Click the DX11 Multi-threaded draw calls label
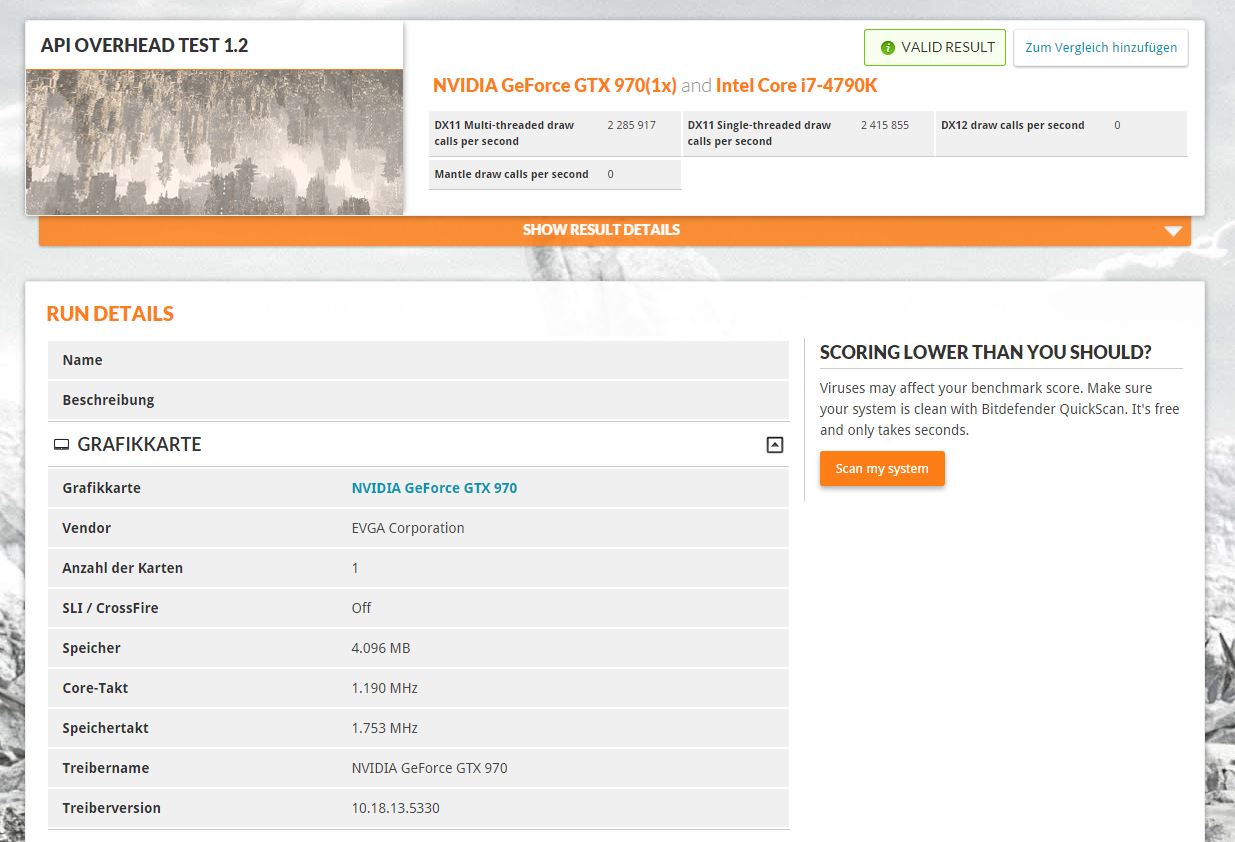Viewport: 1235px width, 842px height. click(504, 133)
